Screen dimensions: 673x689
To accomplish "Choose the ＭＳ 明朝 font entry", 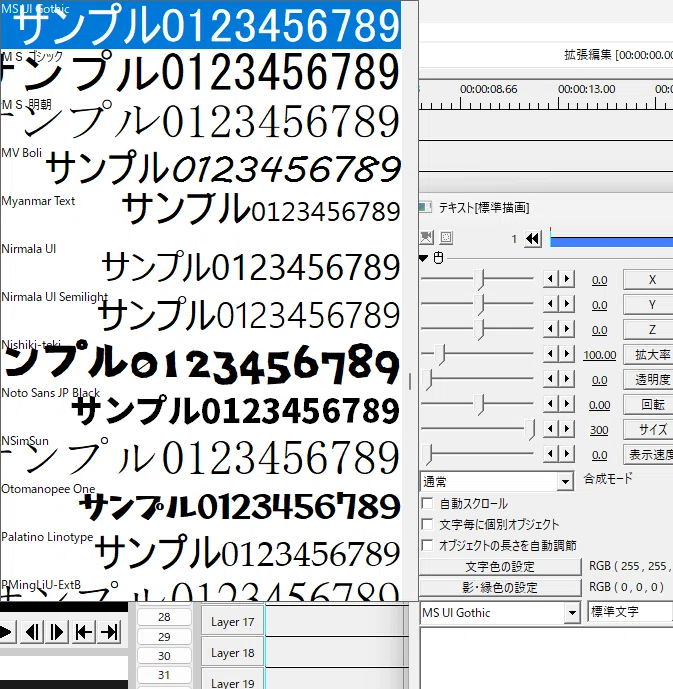I will 201,120.
